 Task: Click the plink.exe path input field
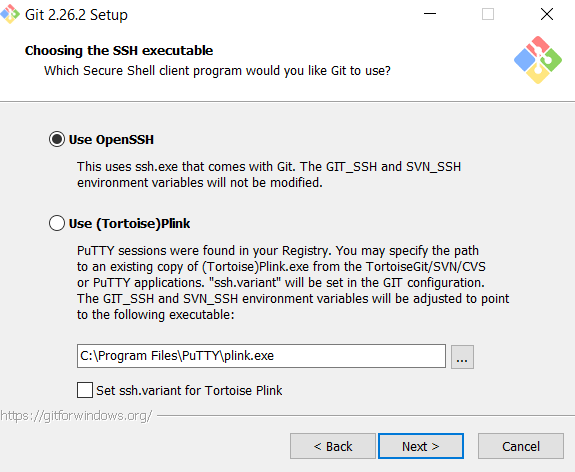261,356
